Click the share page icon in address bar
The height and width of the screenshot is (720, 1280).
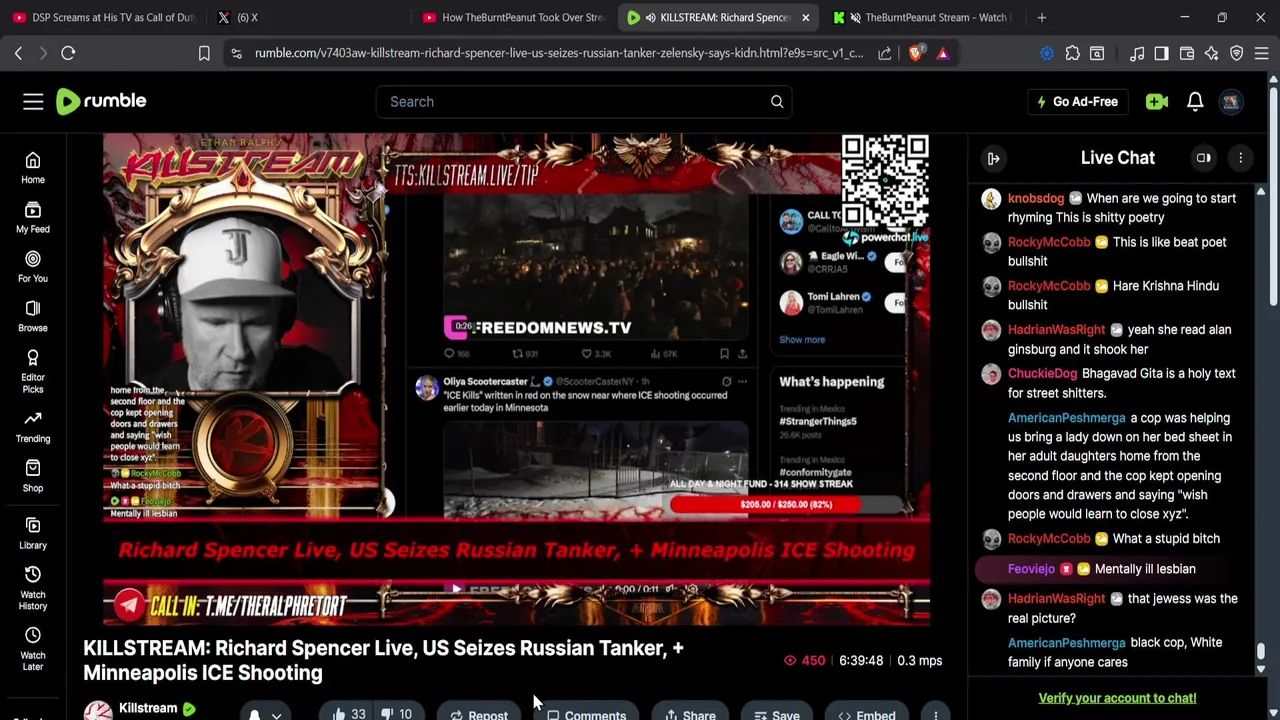tap(885, 53)
